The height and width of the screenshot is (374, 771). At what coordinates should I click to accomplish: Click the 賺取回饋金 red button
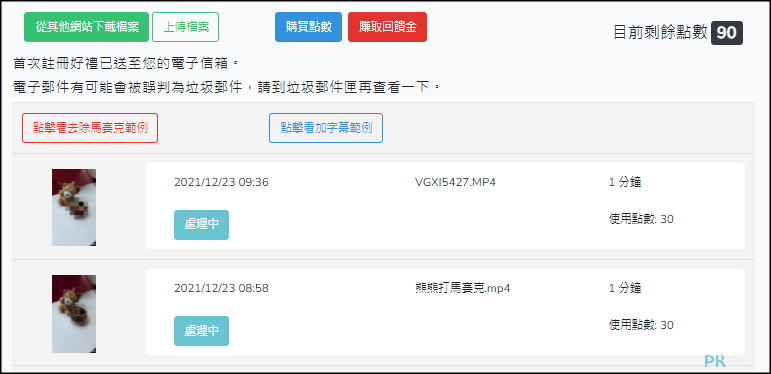pyautogui.click(x=387, y=27)
